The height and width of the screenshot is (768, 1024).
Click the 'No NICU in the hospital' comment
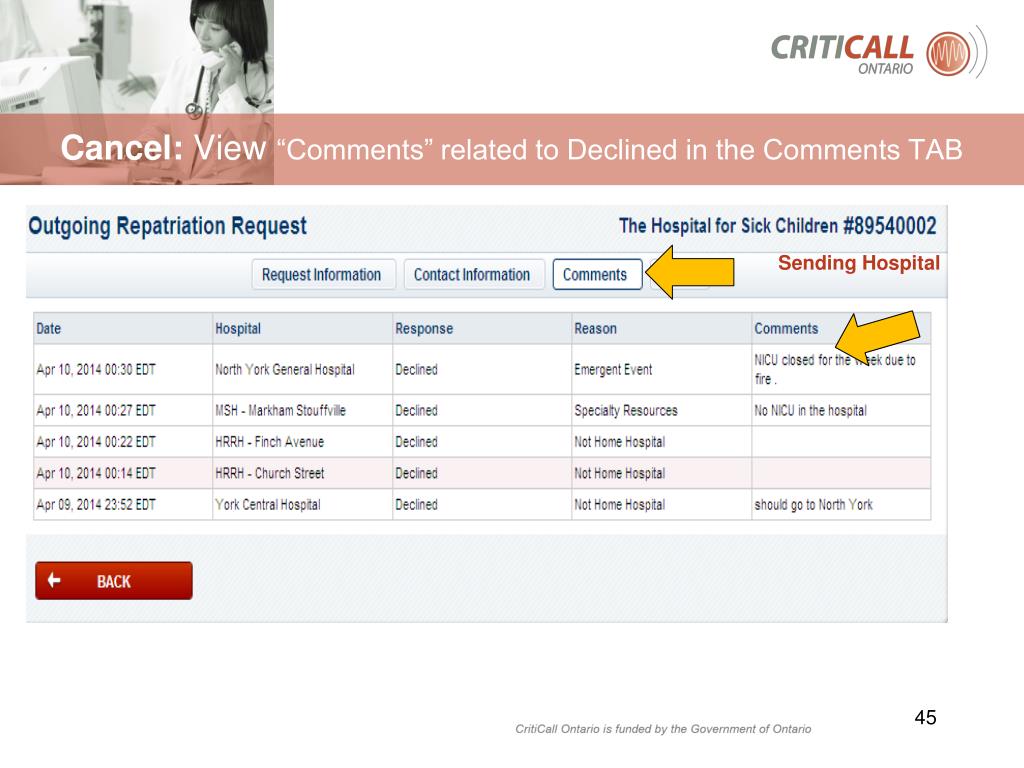pos(810,410)
